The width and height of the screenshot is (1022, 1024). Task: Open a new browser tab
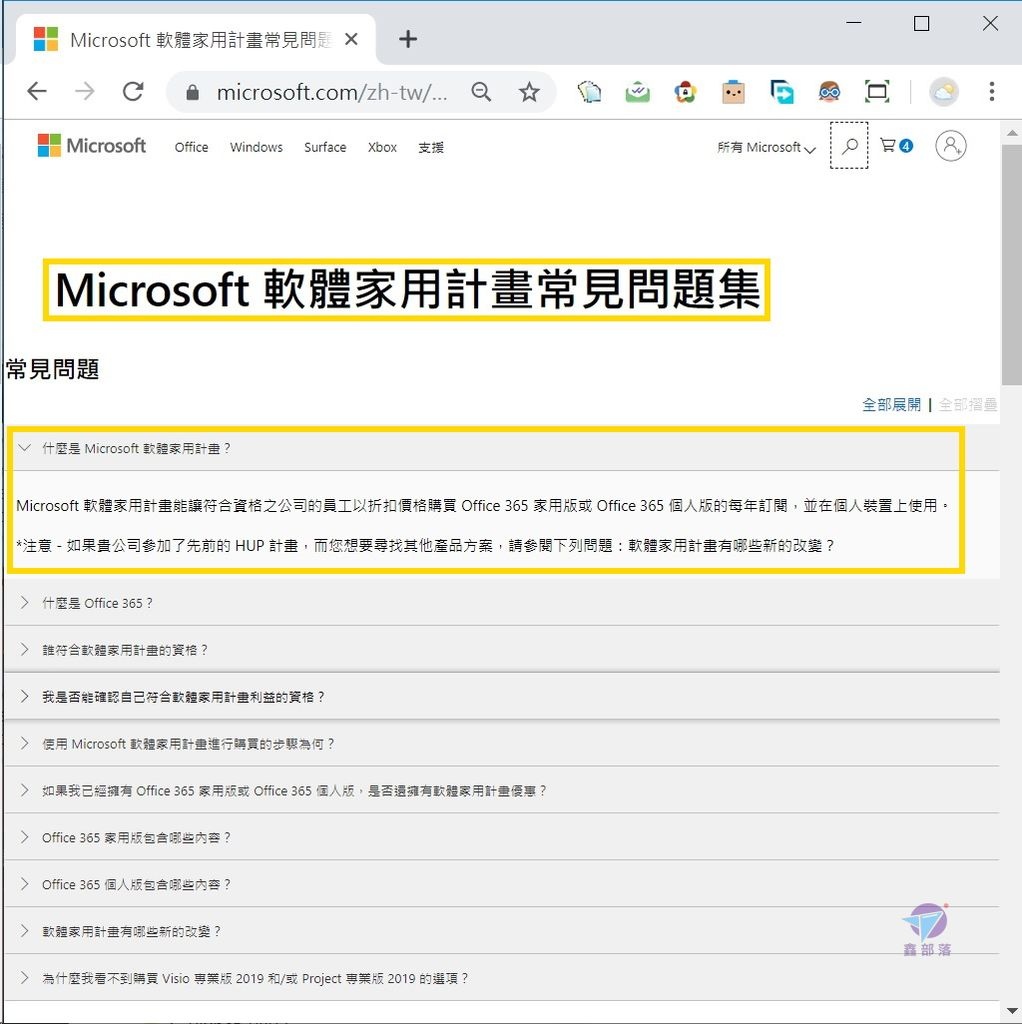pos(407,39)
